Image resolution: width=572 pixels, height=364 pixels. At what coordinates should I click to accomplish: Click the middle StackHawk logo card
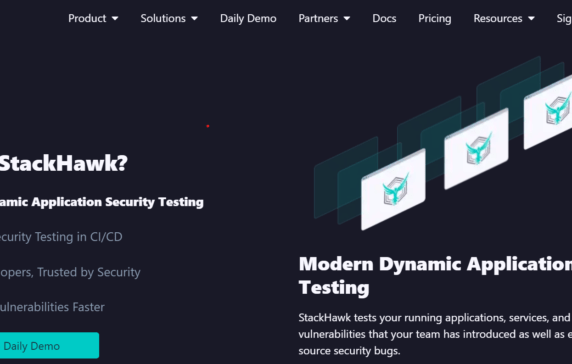pos(476,149)
